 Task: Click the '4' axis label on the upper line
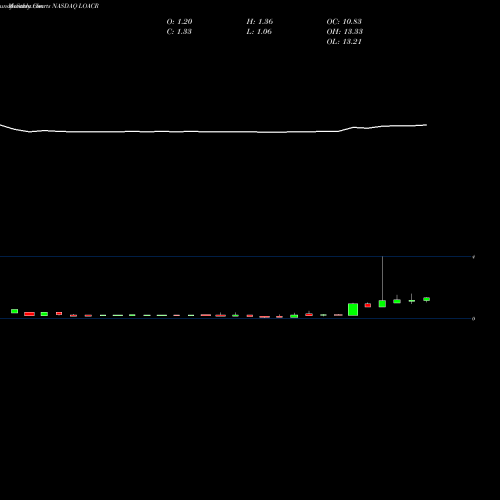[473, 257]
